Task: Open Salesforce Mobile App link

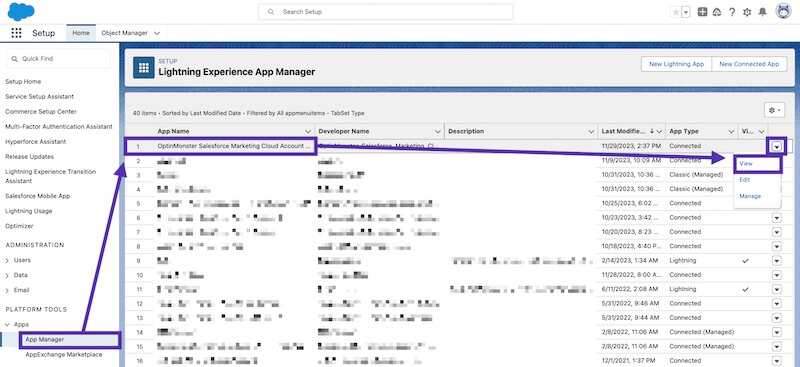Action: [x=38, y=196]
